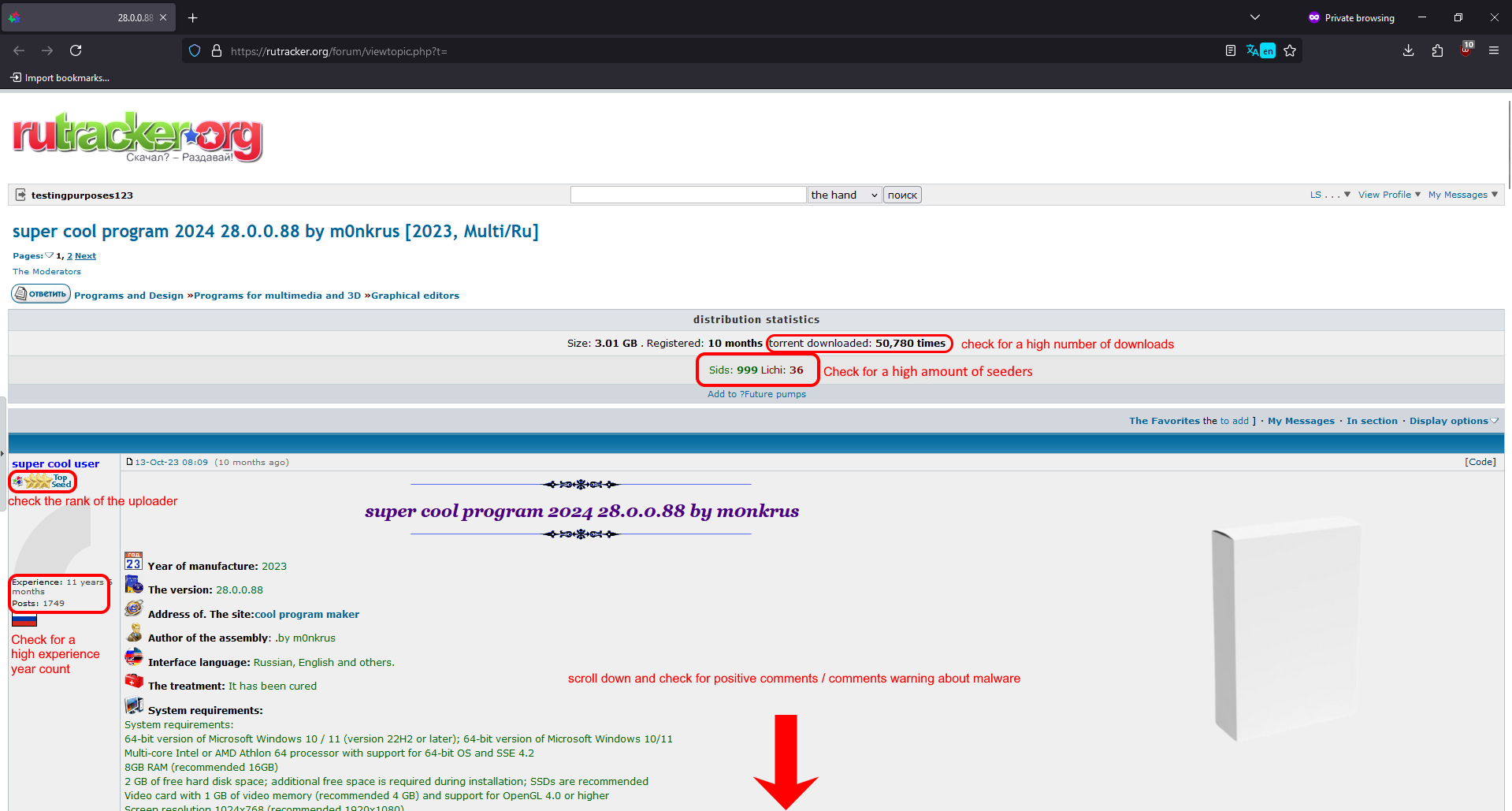The height and width of the screenshot is (811, 1512).
Task: Focus the forum search input field
Action: point(688,195)
